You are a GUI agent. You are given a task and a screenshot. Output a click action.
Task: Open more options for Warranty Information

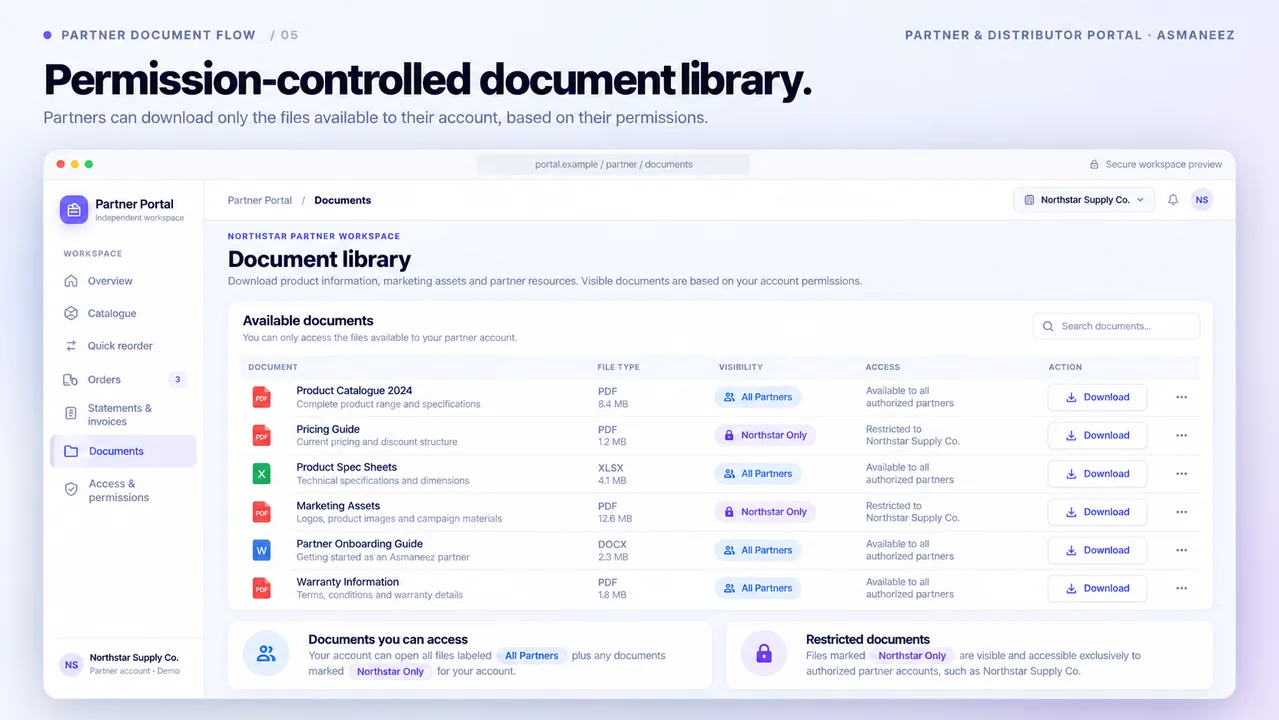pos(1182,588)
